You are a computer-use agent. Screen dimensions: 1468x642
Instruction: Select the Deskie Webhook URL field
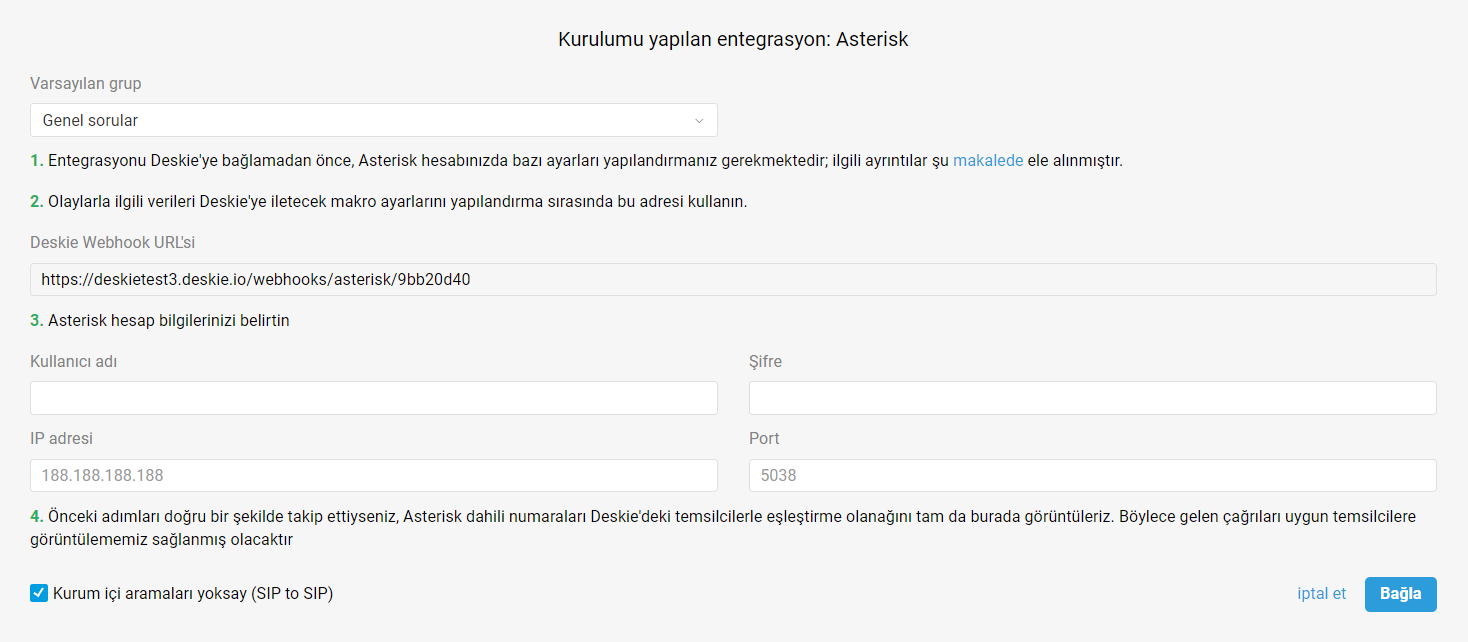click(733, 279)
